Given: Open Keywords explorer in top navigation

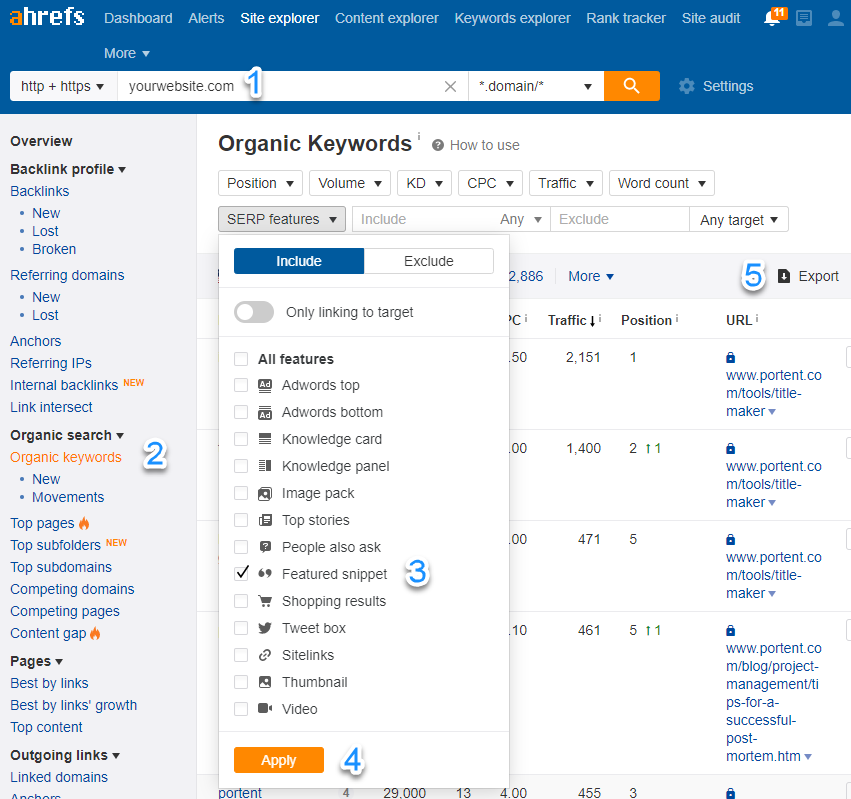Looking at the screenshot, I should (512, 18).
